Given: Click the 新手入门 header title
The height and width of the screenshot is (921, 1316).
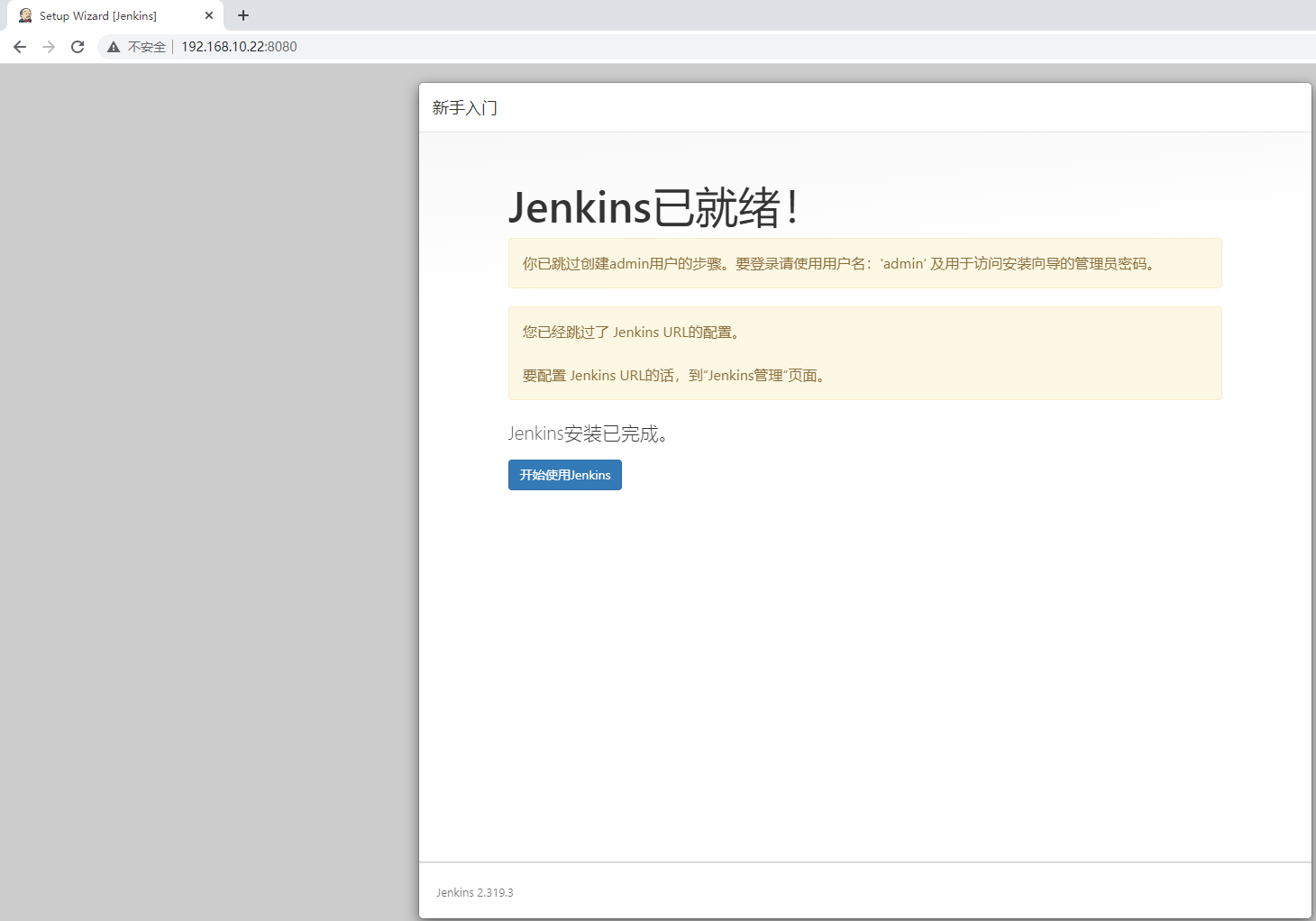Looking at the screenshot, I should point(464,107).
